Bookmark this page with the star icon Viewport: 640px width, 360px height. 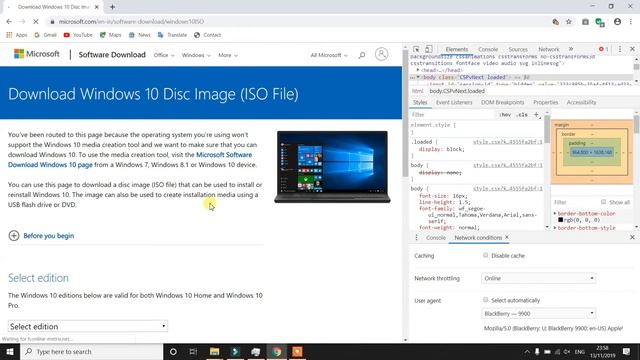[569, 22]
